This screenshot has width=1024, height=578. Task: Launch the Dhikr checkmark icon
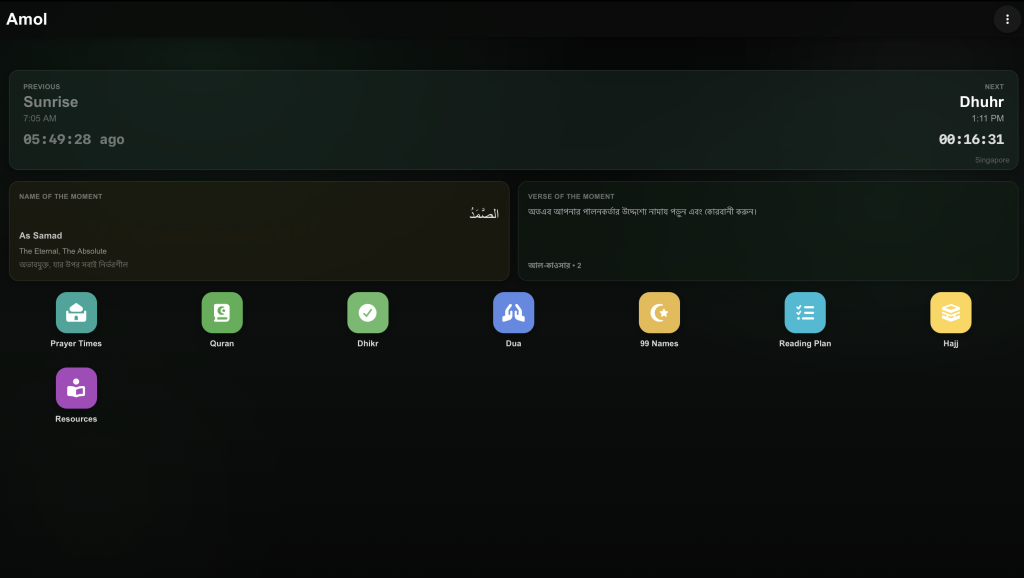pos(368,313)
